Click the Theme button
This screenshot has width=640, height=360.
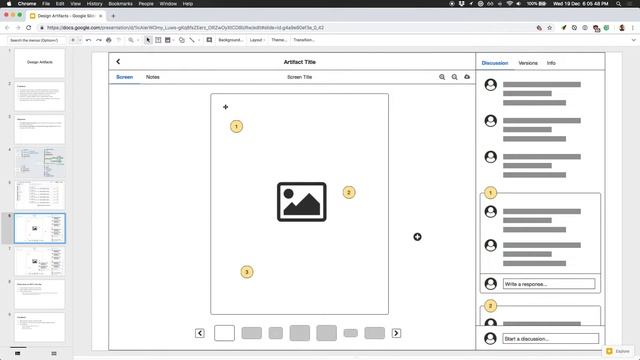(x=279, y=40)
